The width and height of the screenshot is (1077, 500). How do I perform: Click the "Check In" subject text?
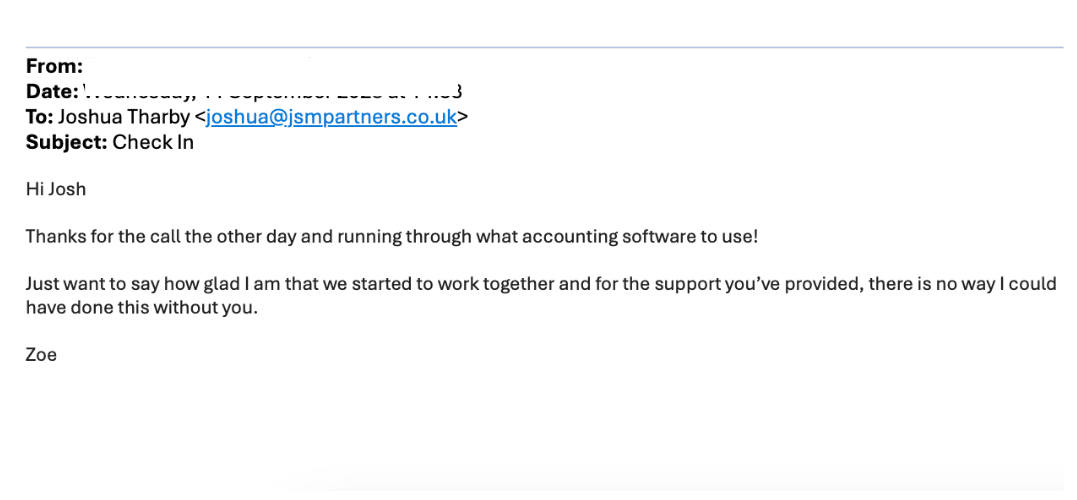pos(153,142)
